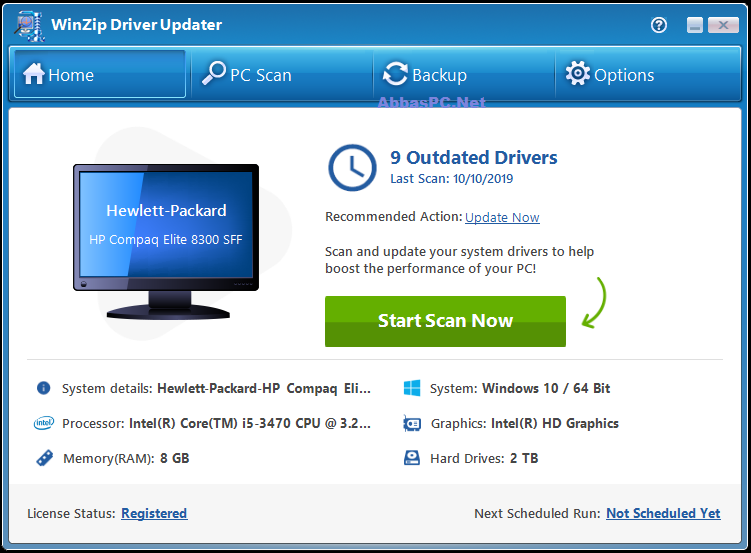
Task: Close the Driver Updater window
Action: pyautogui.click(x=723, y=25)
